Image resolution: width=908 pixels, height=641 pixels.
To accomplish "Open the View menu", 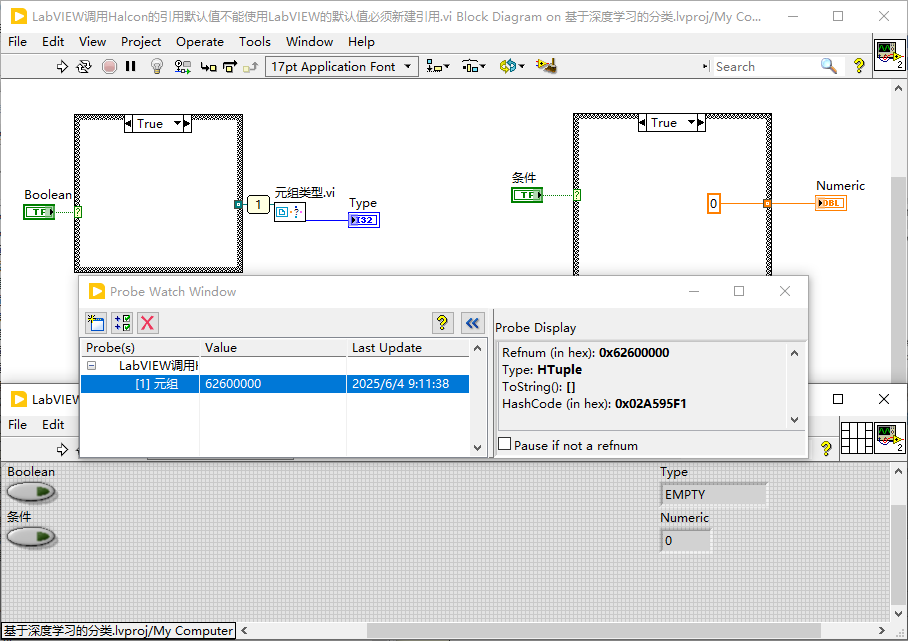I will click(93, 42).
